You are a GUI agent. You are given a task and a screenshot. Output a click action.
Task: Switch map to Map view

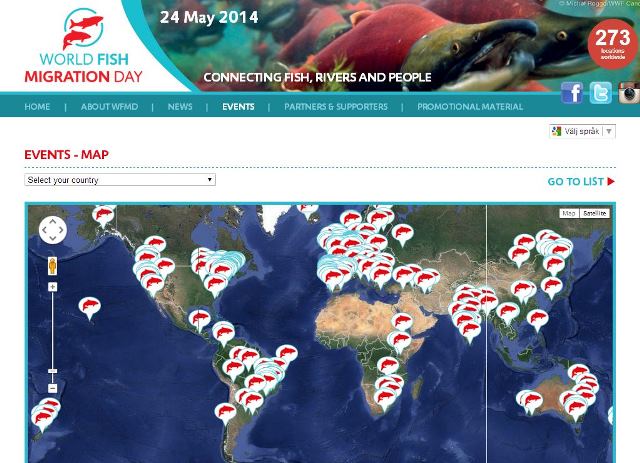click(x=569, y=213)
